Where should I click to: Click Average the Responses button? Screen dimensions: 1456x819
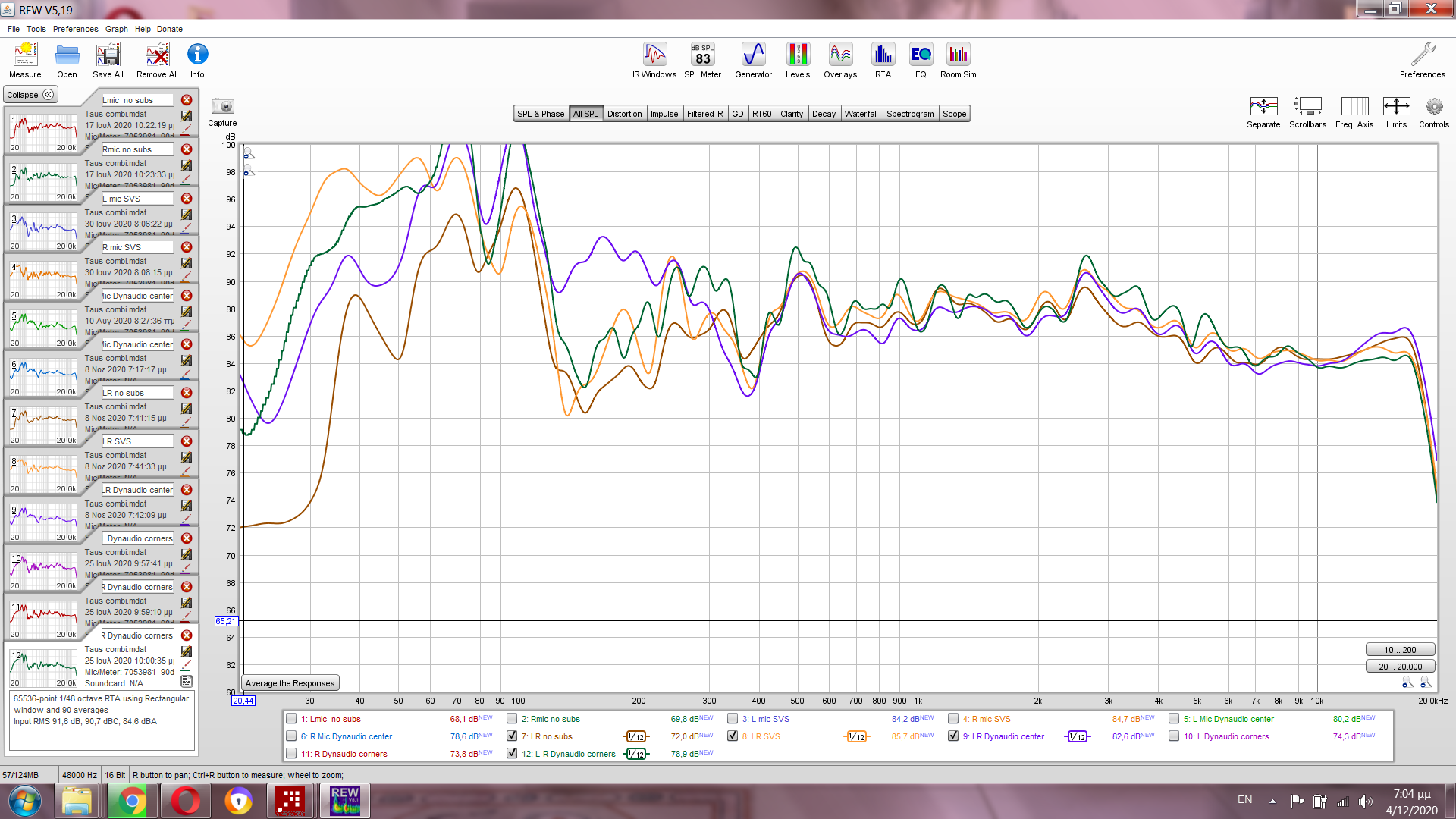pyautogui.click(x=290, y=683)
